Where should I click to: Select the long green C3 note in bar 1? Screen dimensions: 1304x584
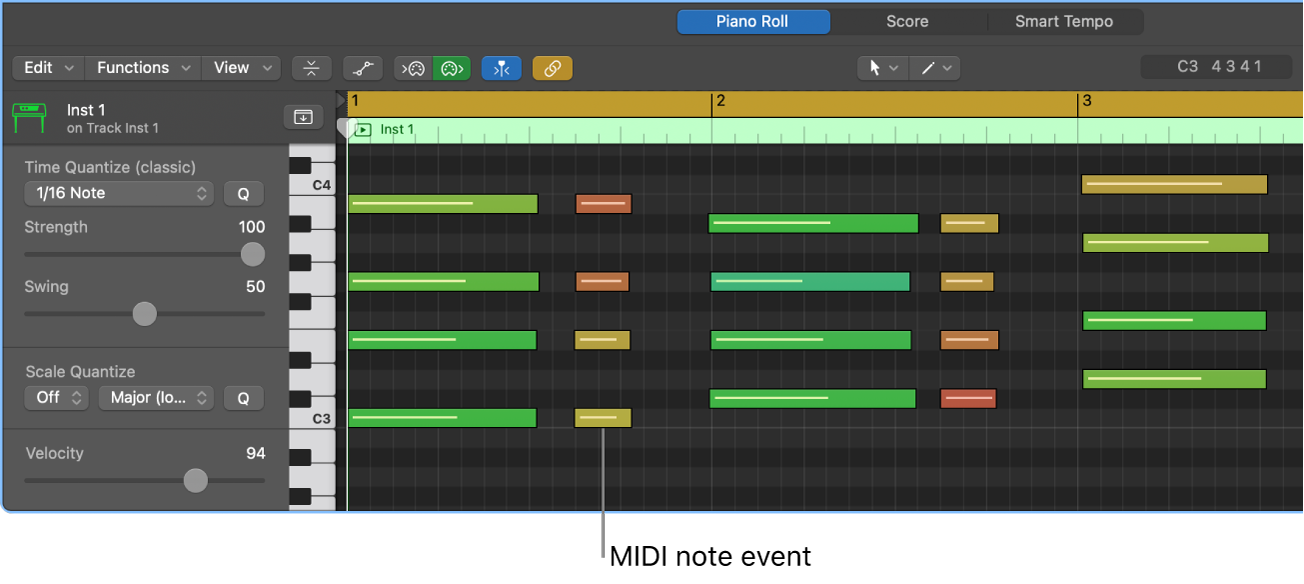[x=442, y=418]
